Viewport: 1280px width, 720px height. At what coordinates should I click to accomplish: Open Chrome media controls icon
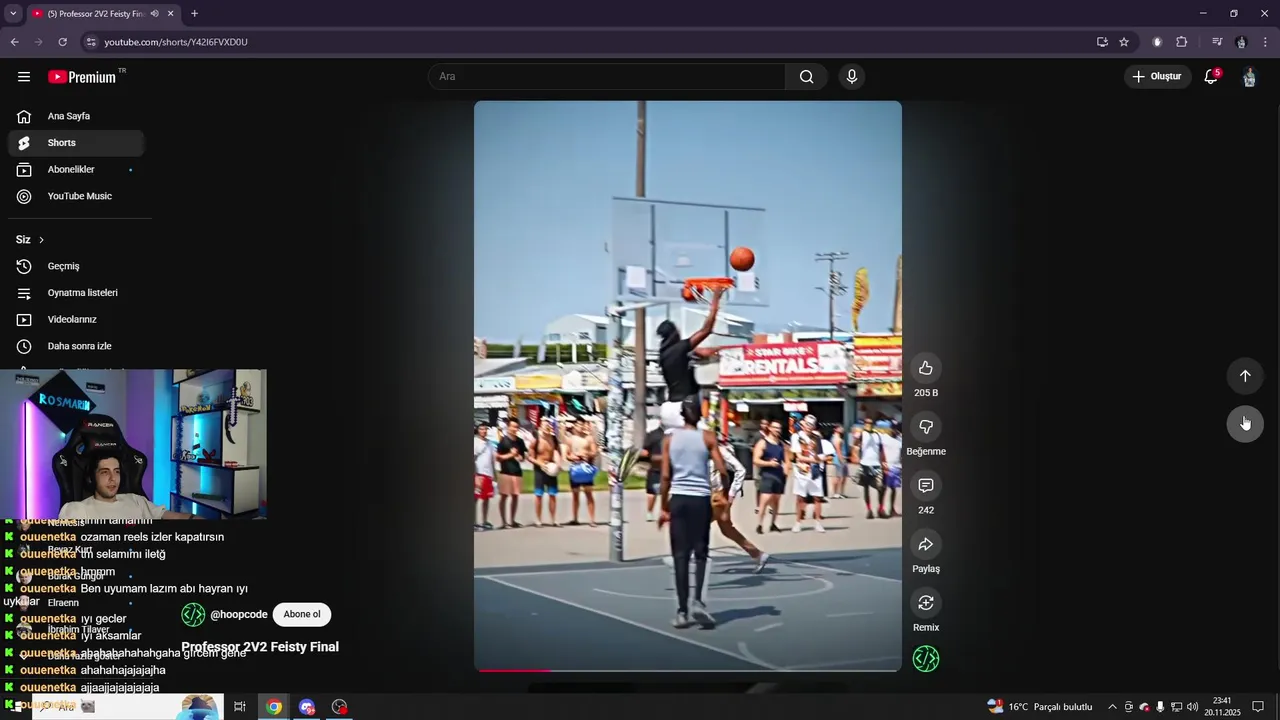pyautogui.click(x=1217, y=42)
